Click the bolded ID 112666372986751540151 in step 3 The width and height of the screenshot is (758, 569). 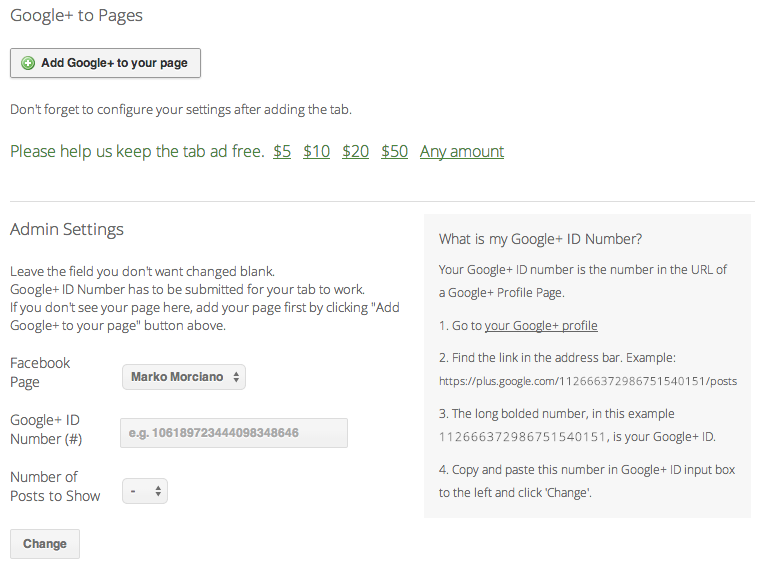522,437
